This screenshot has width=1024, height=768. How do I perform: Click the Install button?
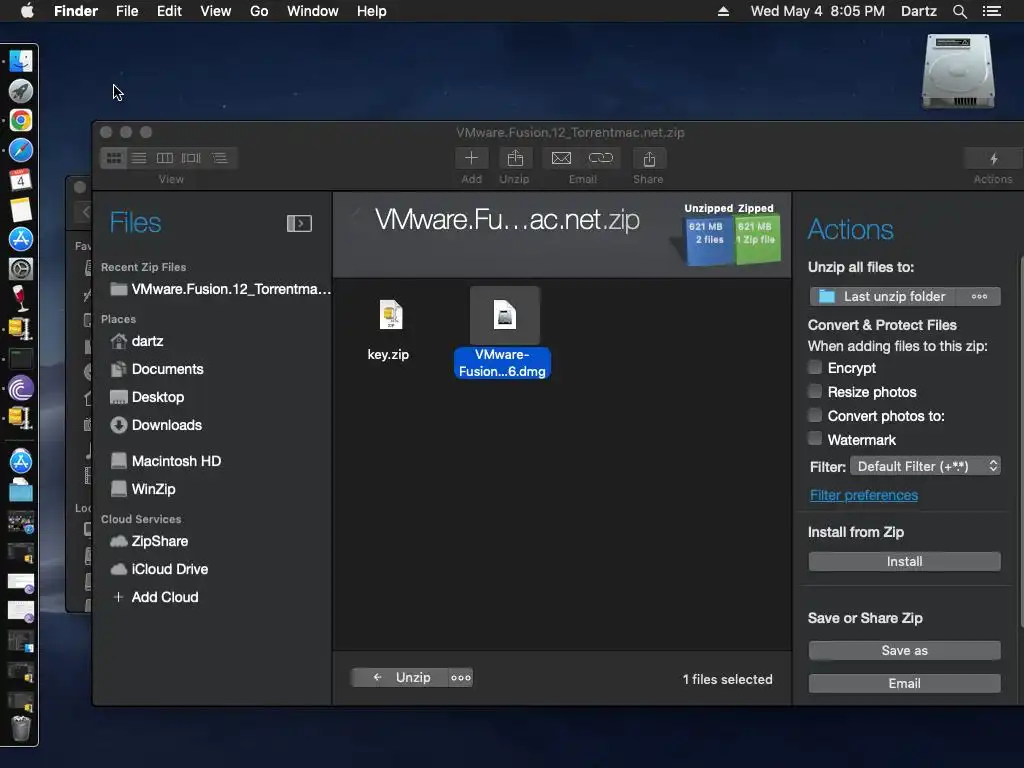click(x=904, y=562)
